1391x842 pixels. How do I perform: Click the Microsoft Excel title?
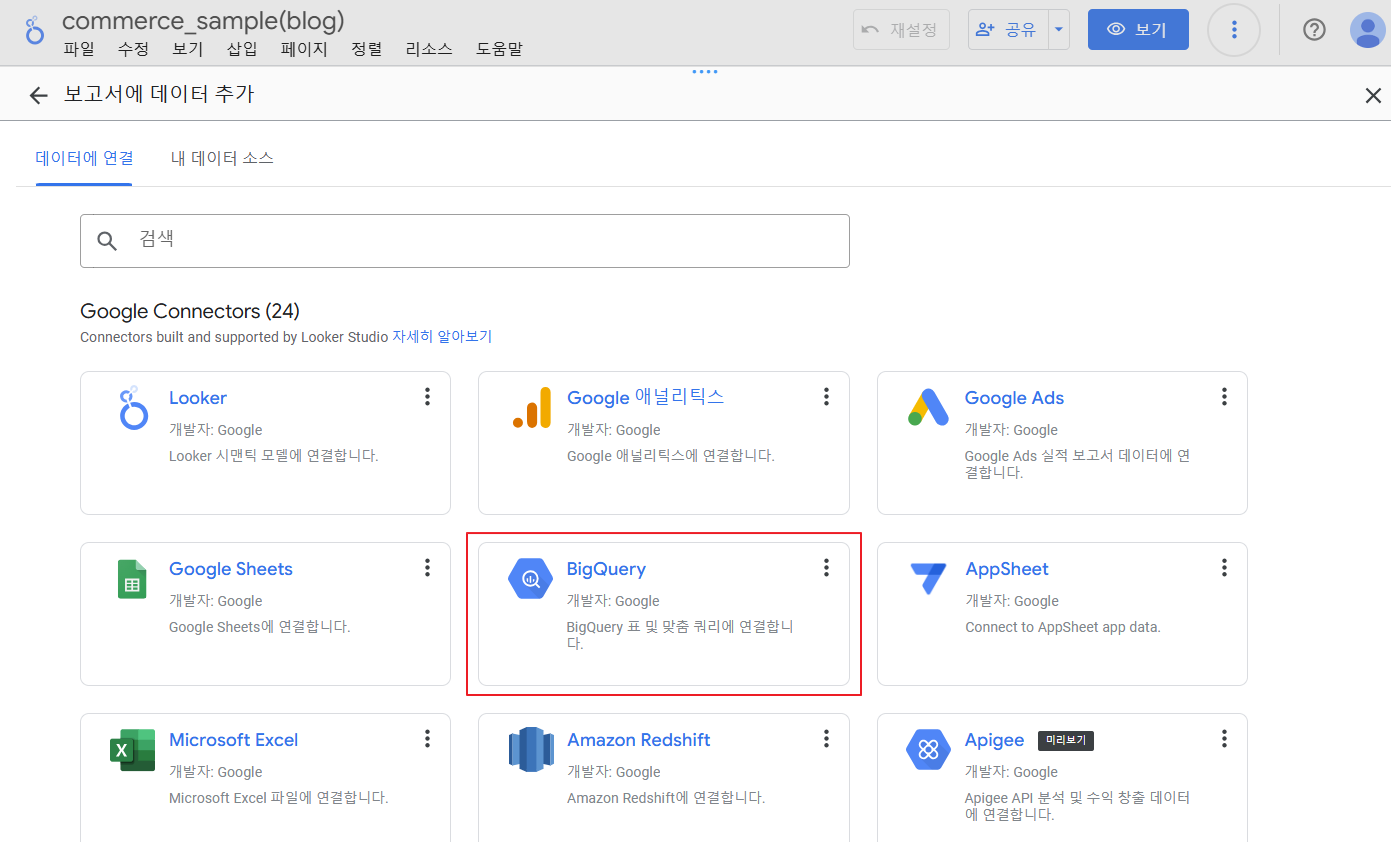click(234, 740)
